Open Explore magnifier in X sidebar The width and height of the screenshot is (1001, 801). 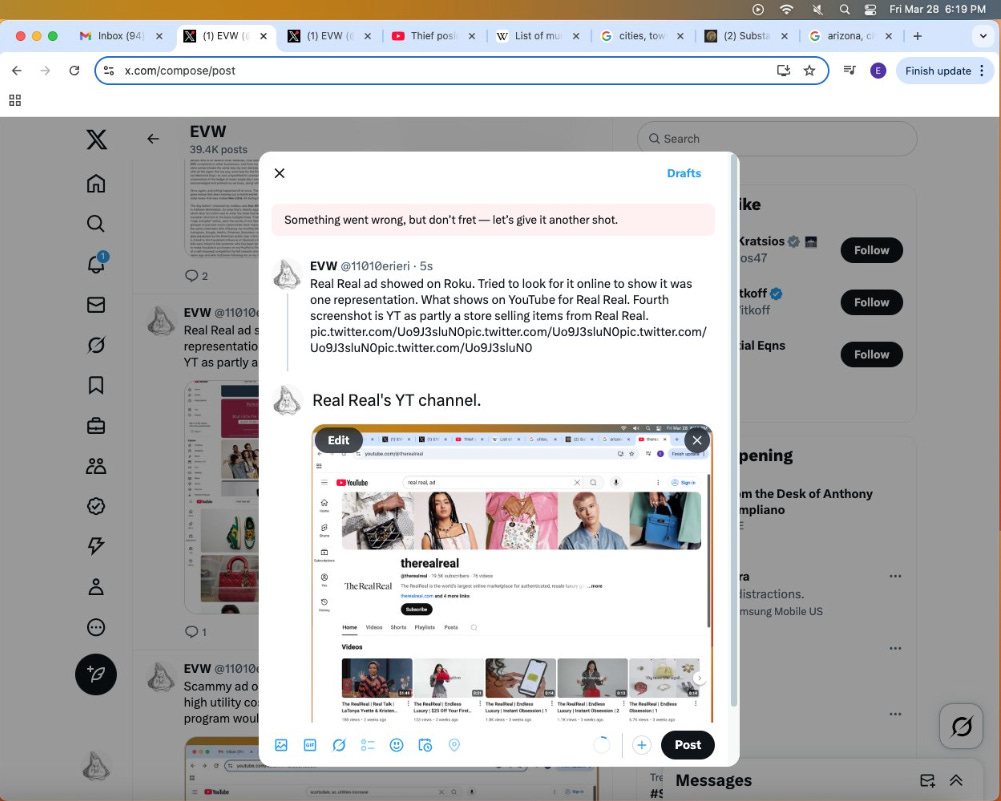[96, 224]
